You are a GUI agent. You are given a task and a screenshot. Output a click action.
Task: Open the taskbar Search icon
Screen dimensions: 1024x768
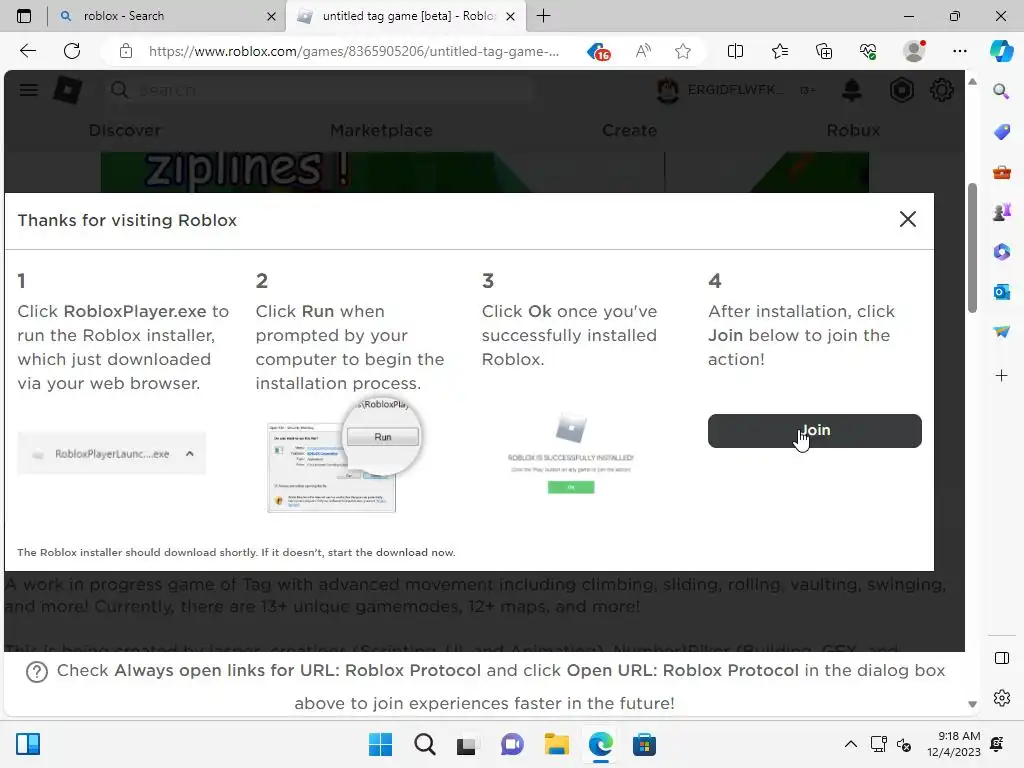coord(424,744)
